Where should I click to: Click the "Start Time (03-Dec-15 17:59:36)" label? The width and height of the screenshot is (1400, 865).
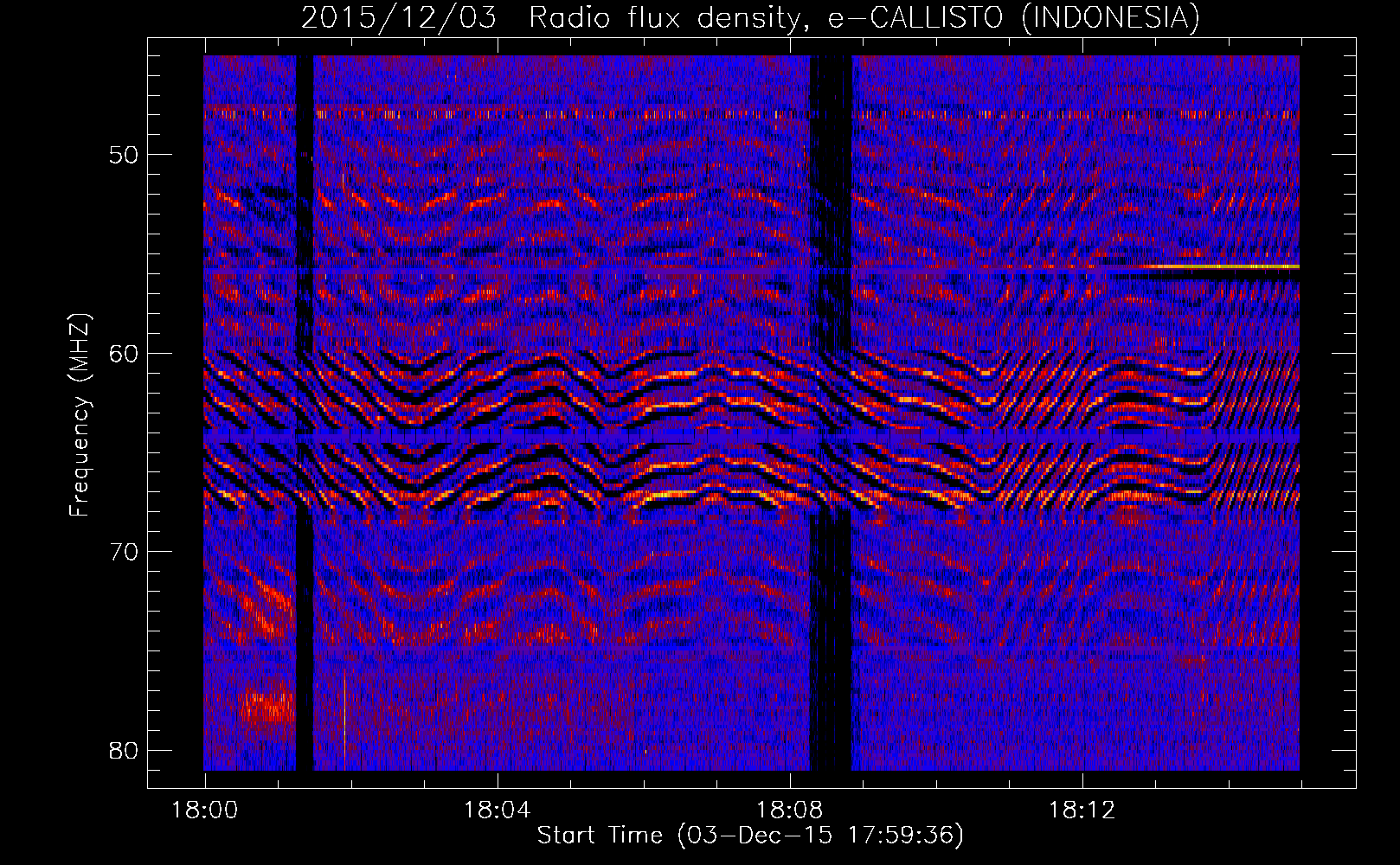tap(750, 836)
